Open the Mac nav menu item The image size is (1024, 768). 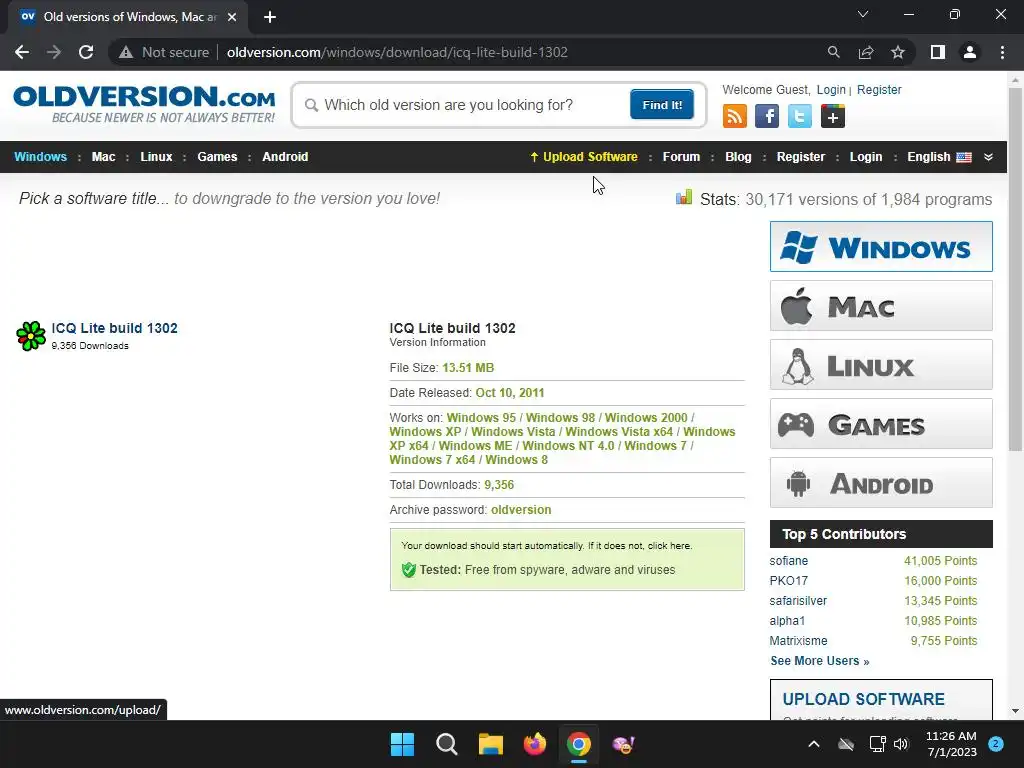[x=103, y=157]
